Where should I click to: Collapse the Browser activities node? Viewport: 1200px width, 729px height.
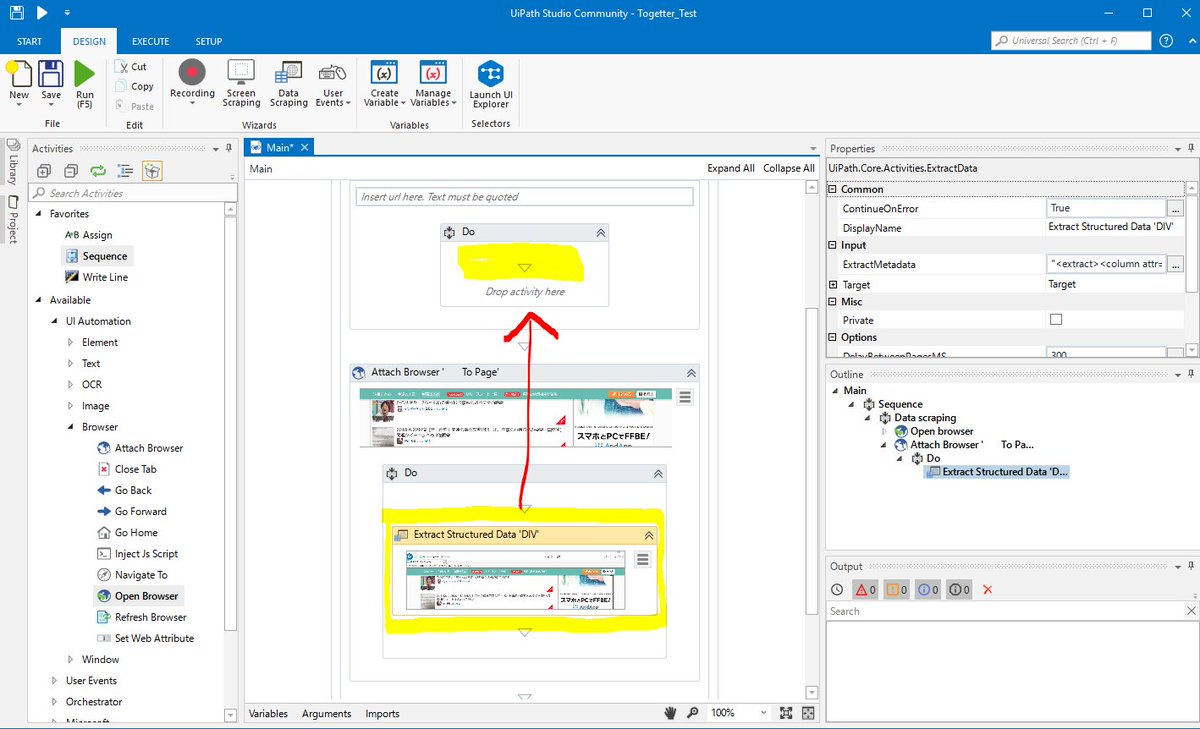coord(70,427)
